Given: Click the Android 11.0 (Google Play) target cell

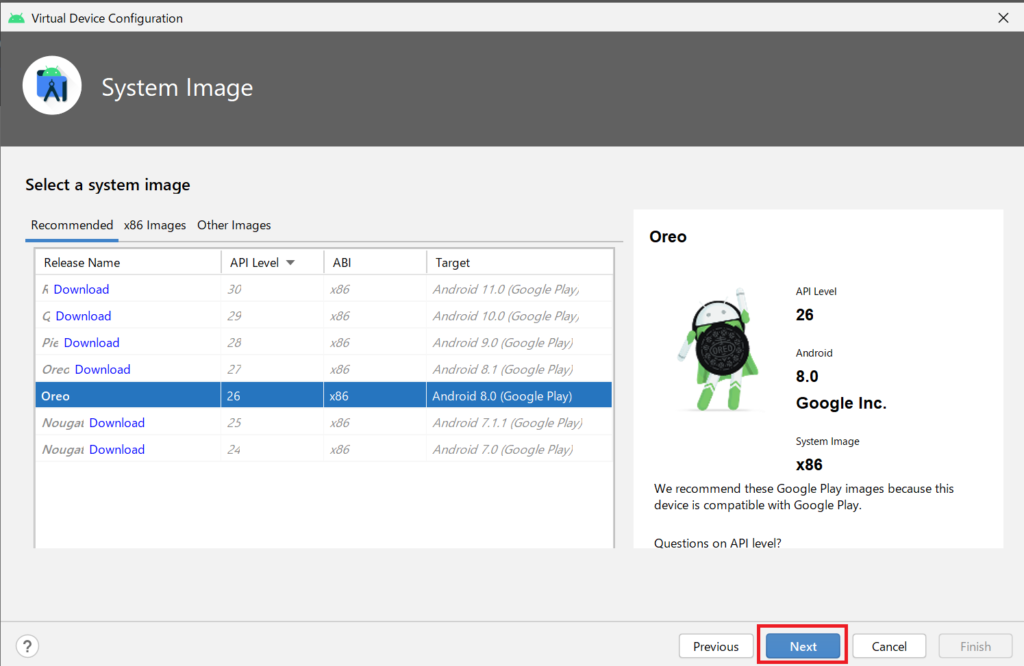Looking at the screenshot, I should point(519,289).
